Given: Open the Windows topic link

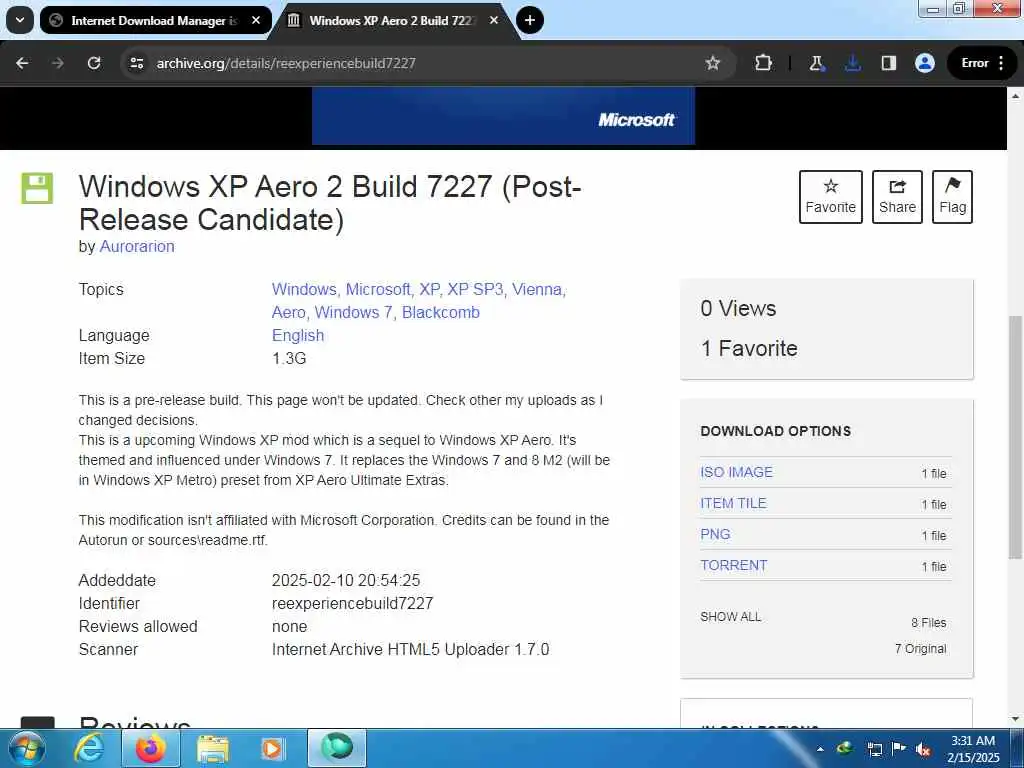Looking at the screenshot, I should point(304,289).
